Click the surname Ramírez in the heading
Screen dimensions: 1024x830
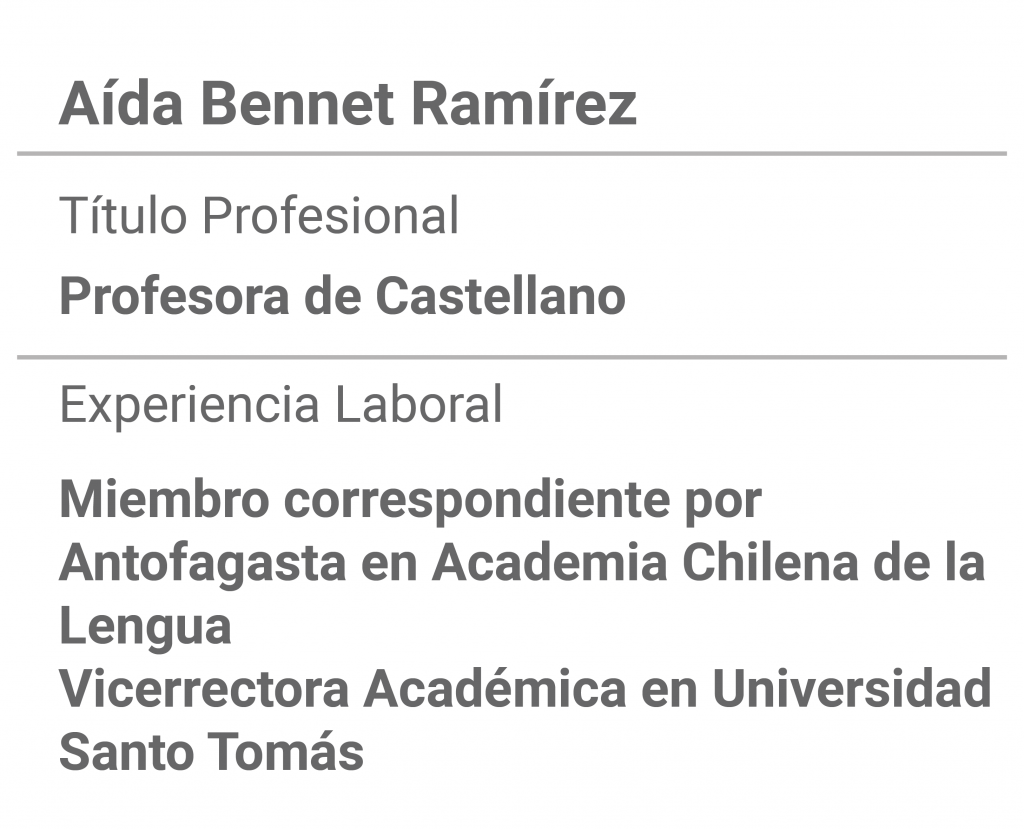(x=524, y=103)
